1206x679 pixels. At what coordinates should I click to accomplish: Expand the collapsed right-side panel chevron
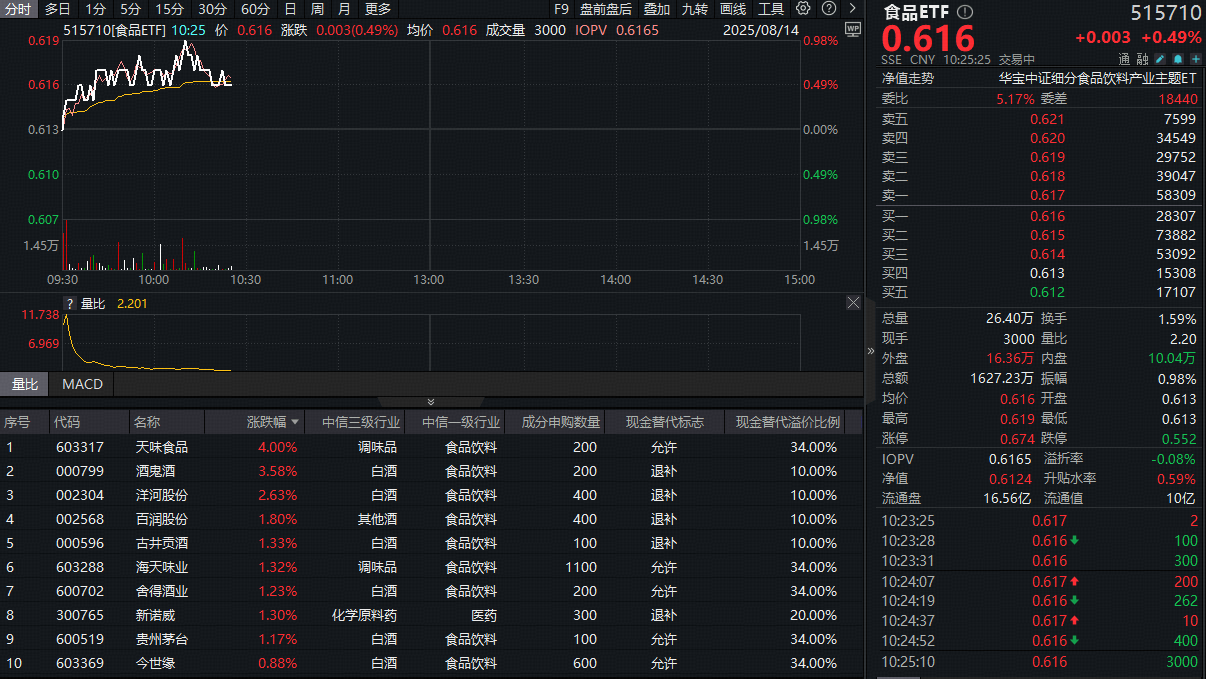coord(871,351)
